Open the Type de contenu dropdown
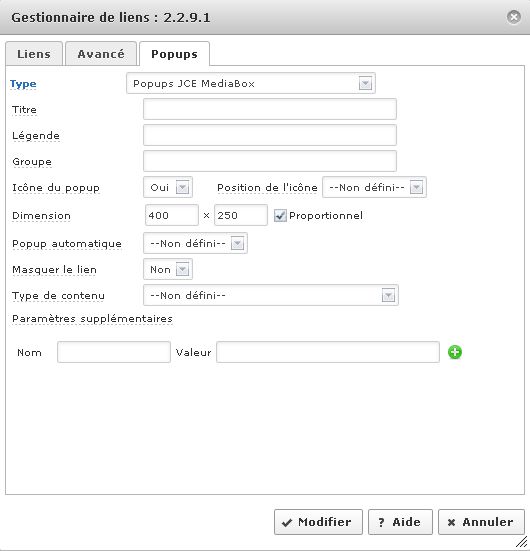530x551 pixels. pyautogui.click(x=271, y=295)
